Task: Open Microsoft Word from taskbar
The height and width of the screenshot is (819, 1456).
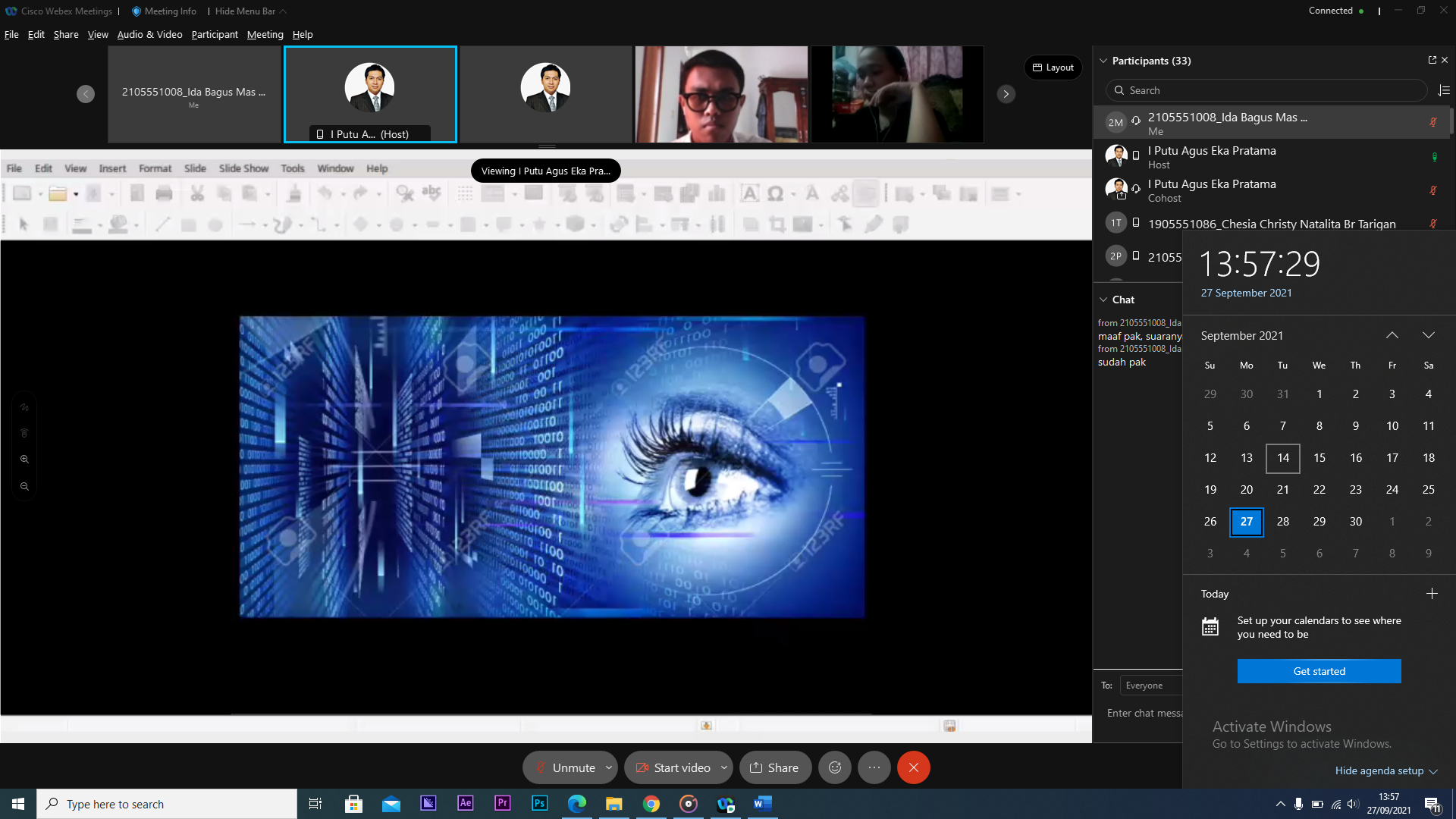Action: [x=763, y=804]
